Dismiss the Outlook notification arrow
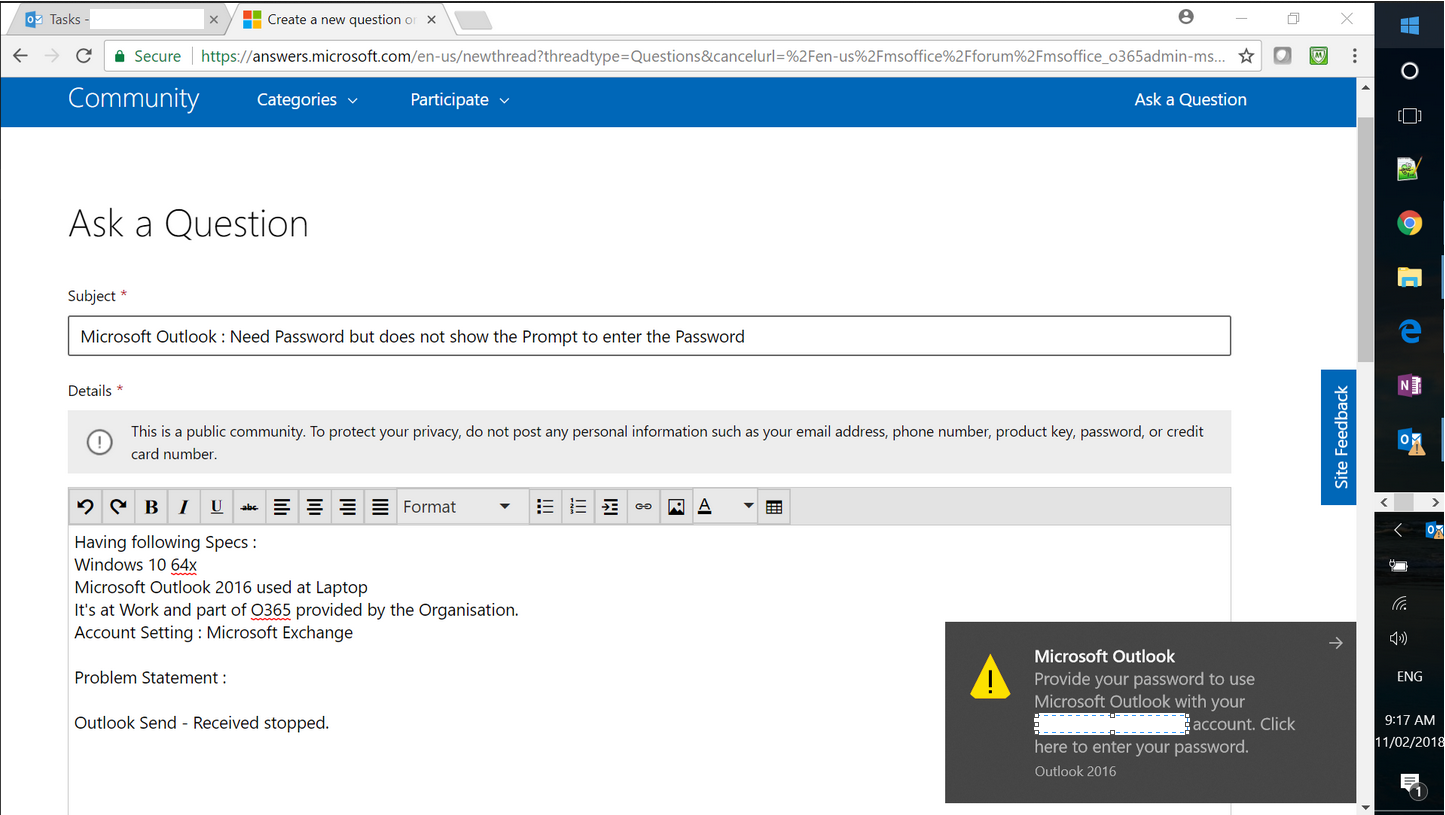 click(1335, 643)
